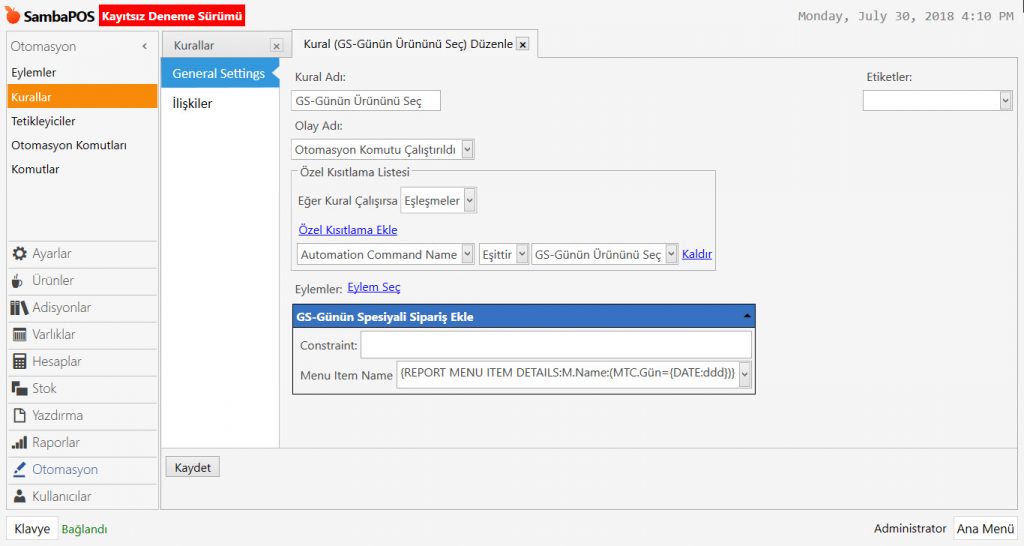
Task: Click the Raporlar bar chart icon
Action: coord(19,443)
